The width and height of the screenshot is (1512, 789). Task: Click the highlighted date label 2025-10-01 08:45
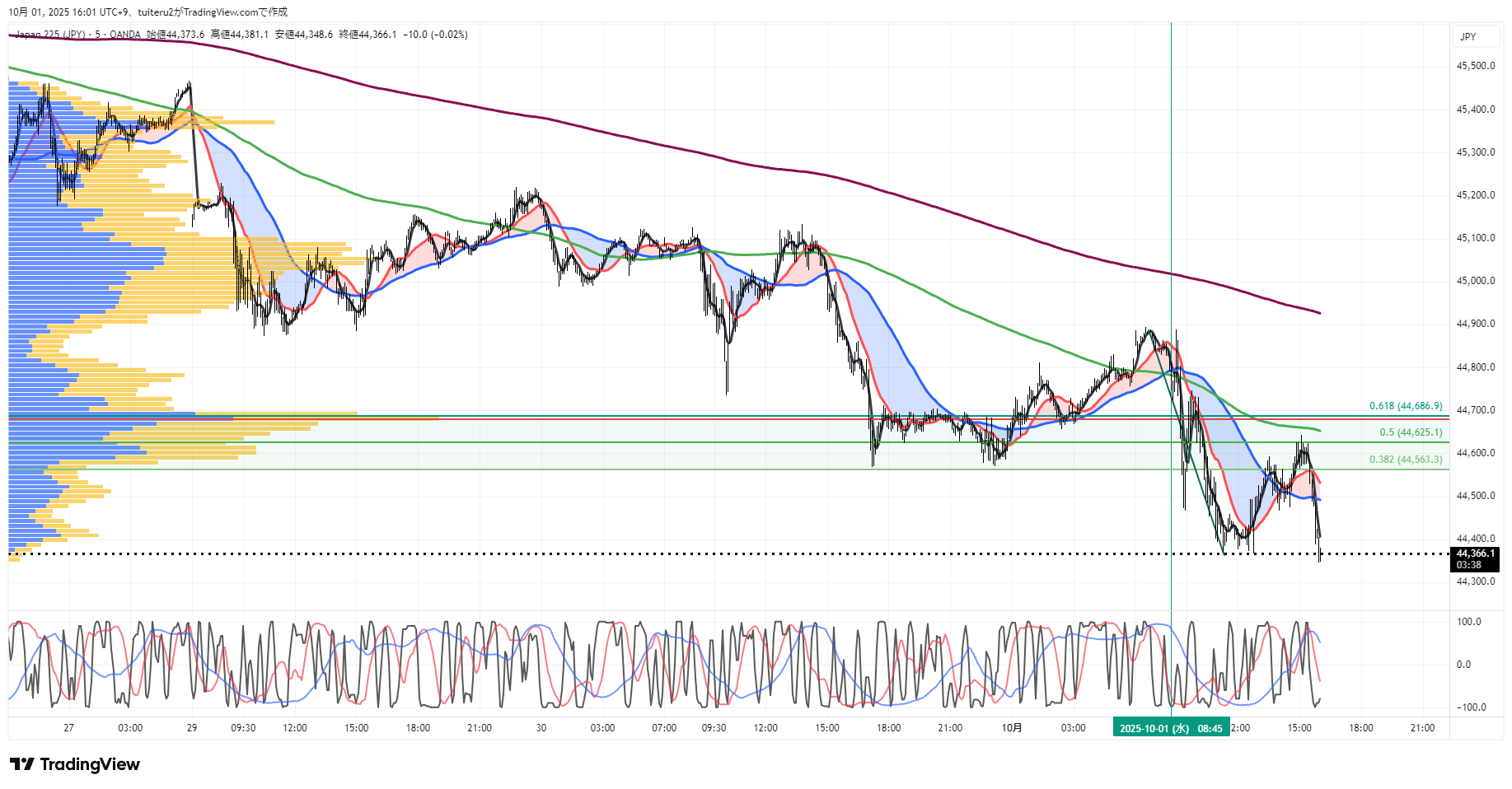[x=1170, y=728]
